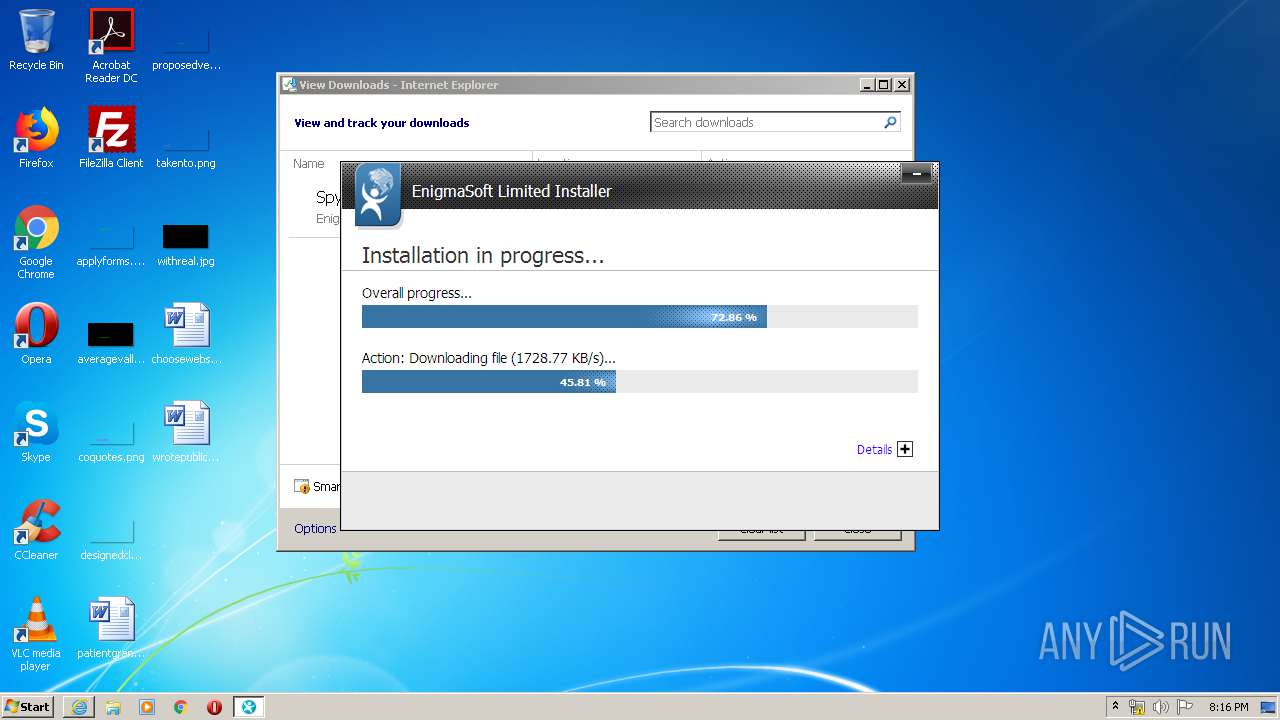
Task: Minimize the EnigmaSoft installer window
Action: 916,174
